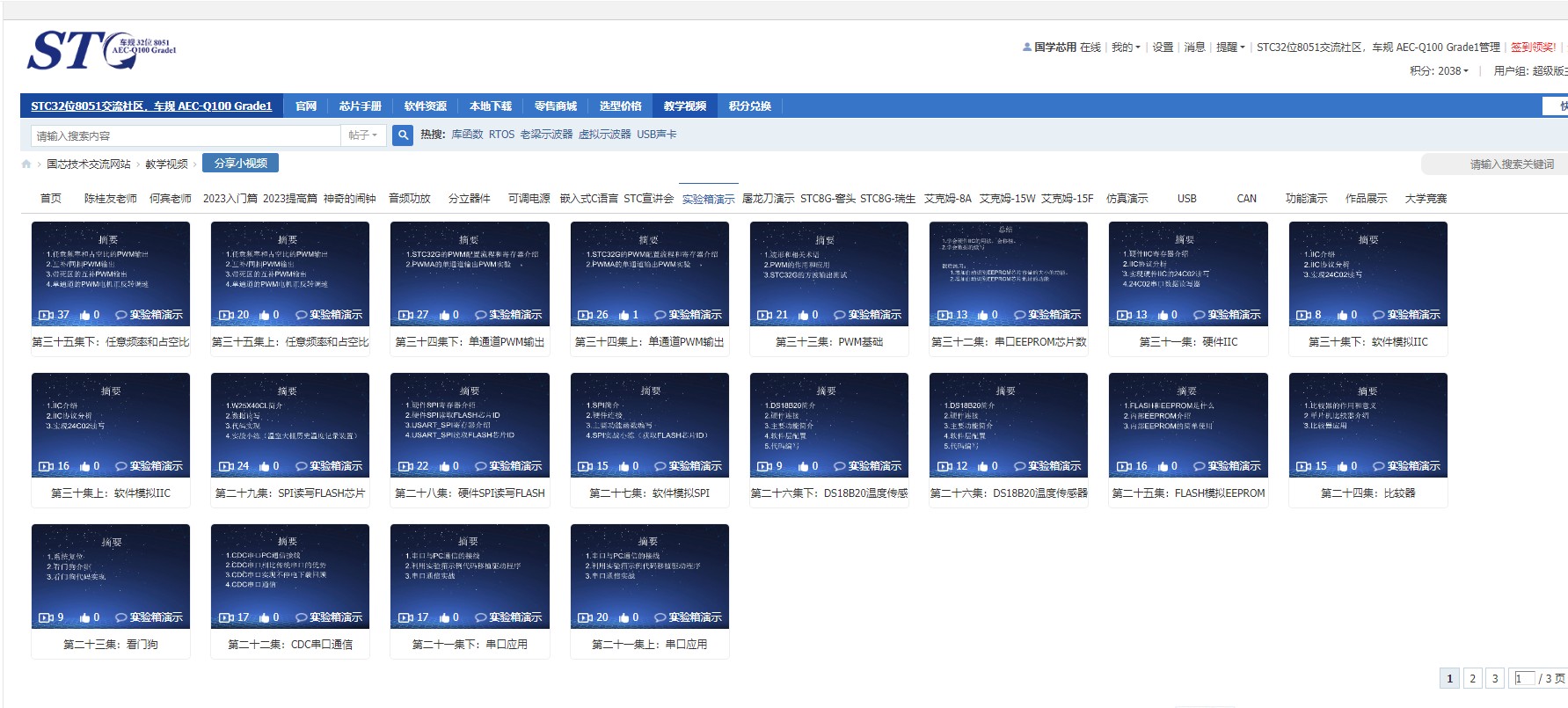Click view-count icon on 第二十五集 FLASH模拟EEPROM card
The height and width of the screenshot is (708, 1568).
1125,466
